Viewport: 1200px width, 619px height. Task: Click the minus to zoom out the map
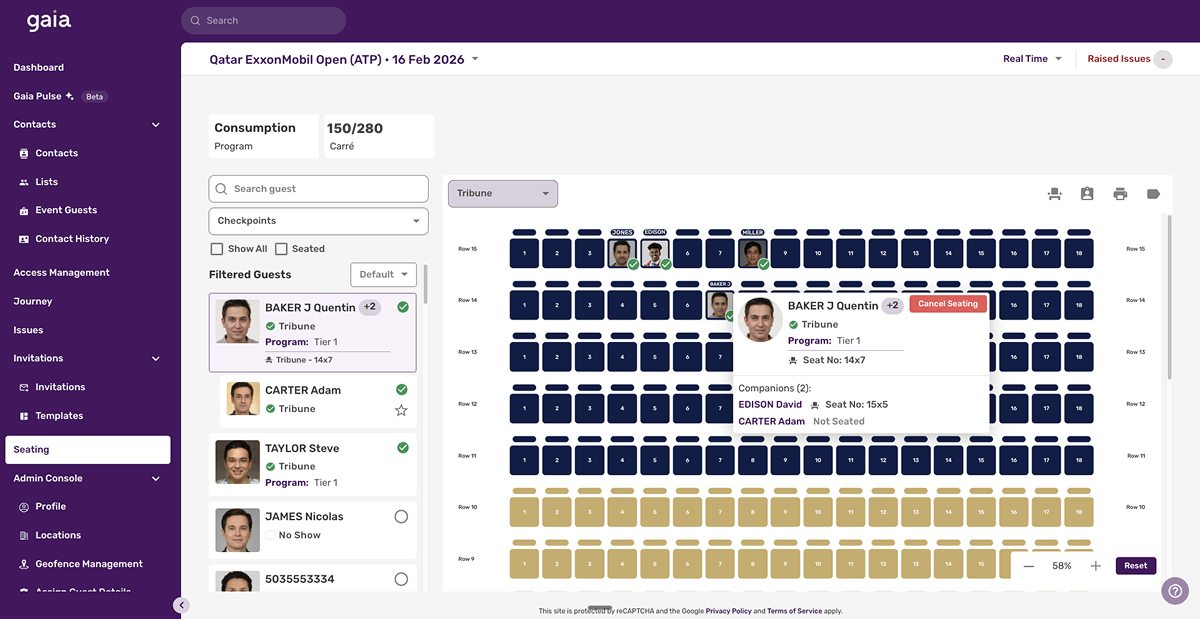click(x=1029, y=565)
